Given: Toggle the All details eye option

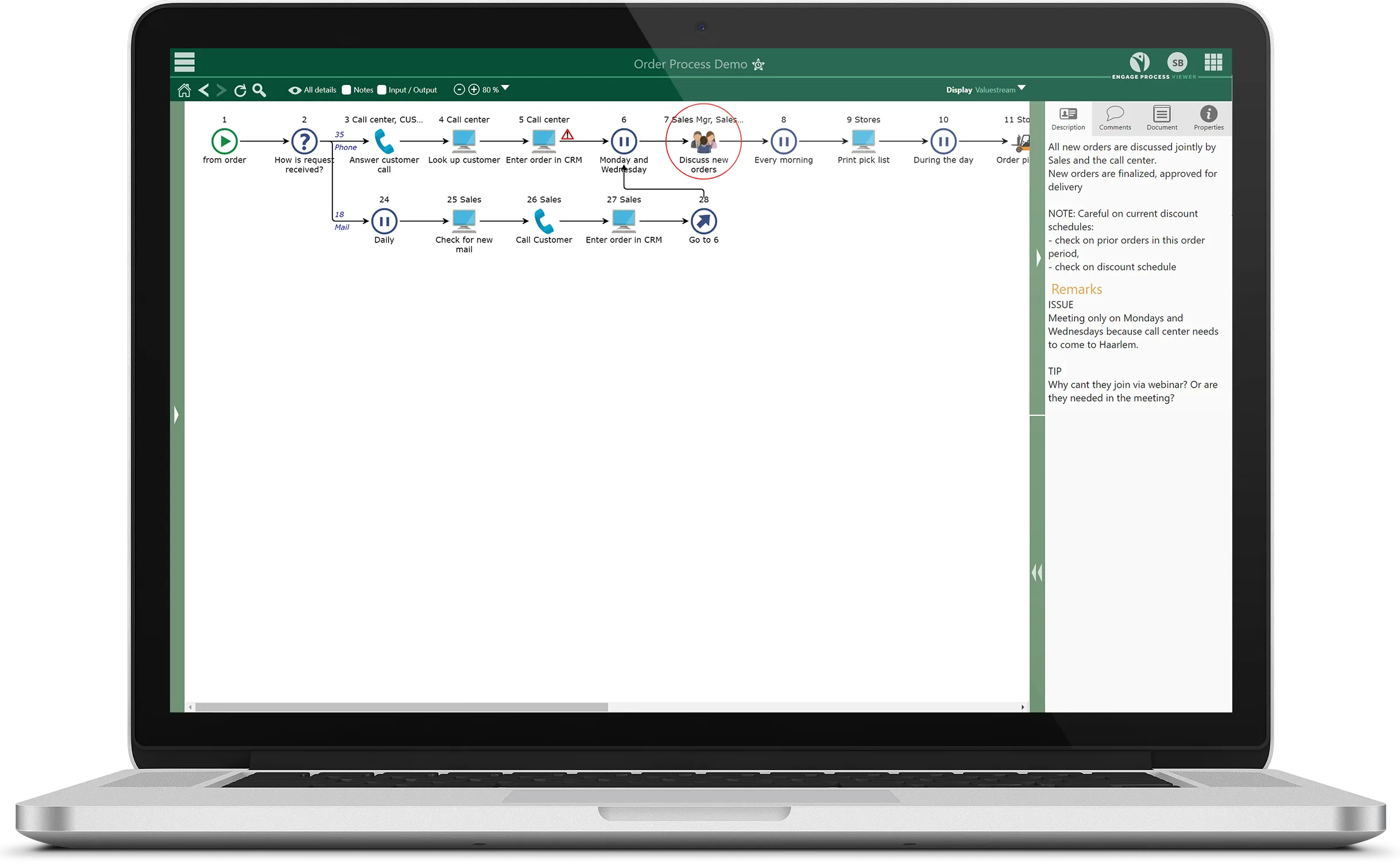Looking at the screenshot, I should [x=295, y=90].
